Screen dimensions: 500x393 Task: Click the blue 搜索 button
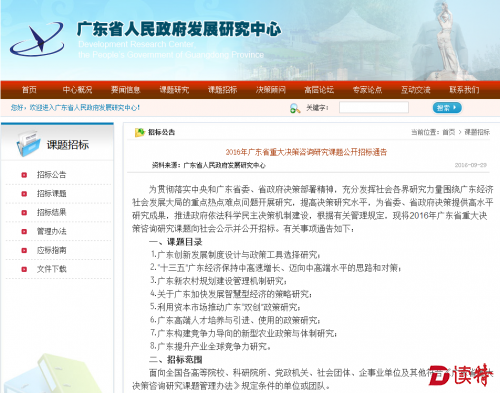447,108
